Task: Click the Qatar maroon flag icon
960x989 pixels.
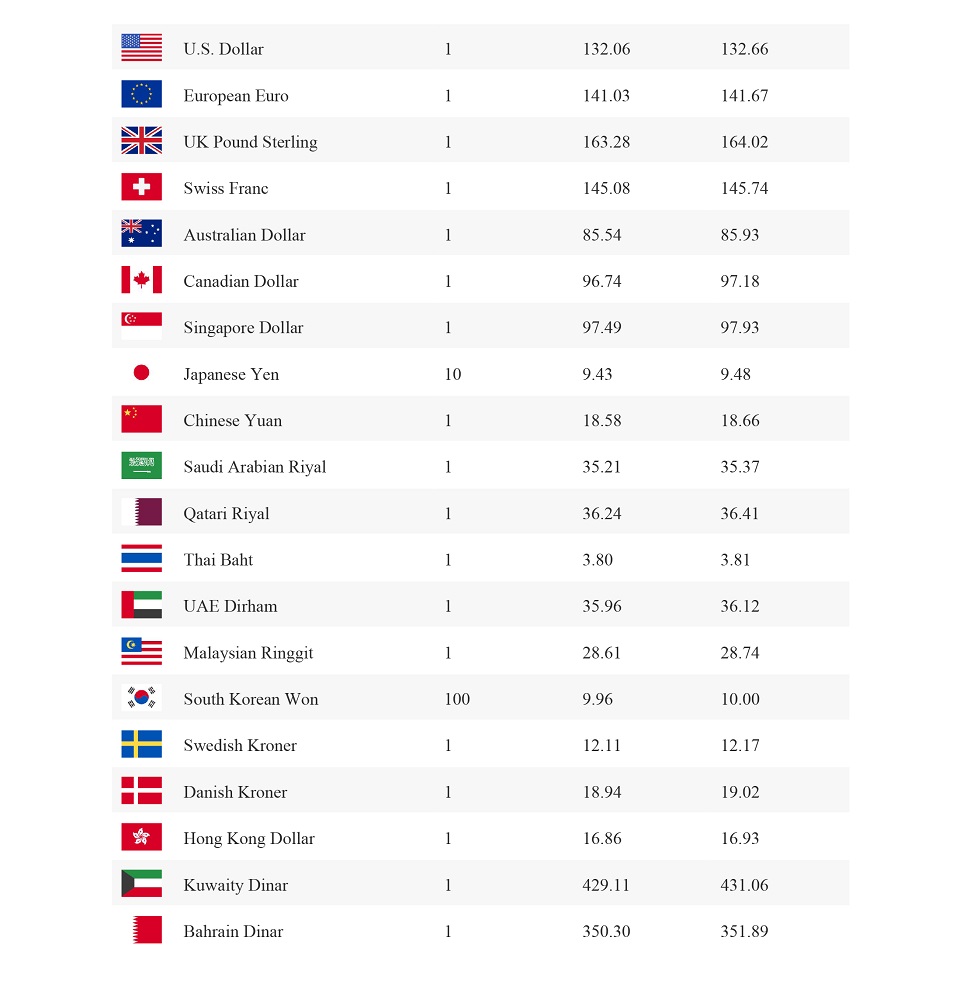Action: (141, 512)
